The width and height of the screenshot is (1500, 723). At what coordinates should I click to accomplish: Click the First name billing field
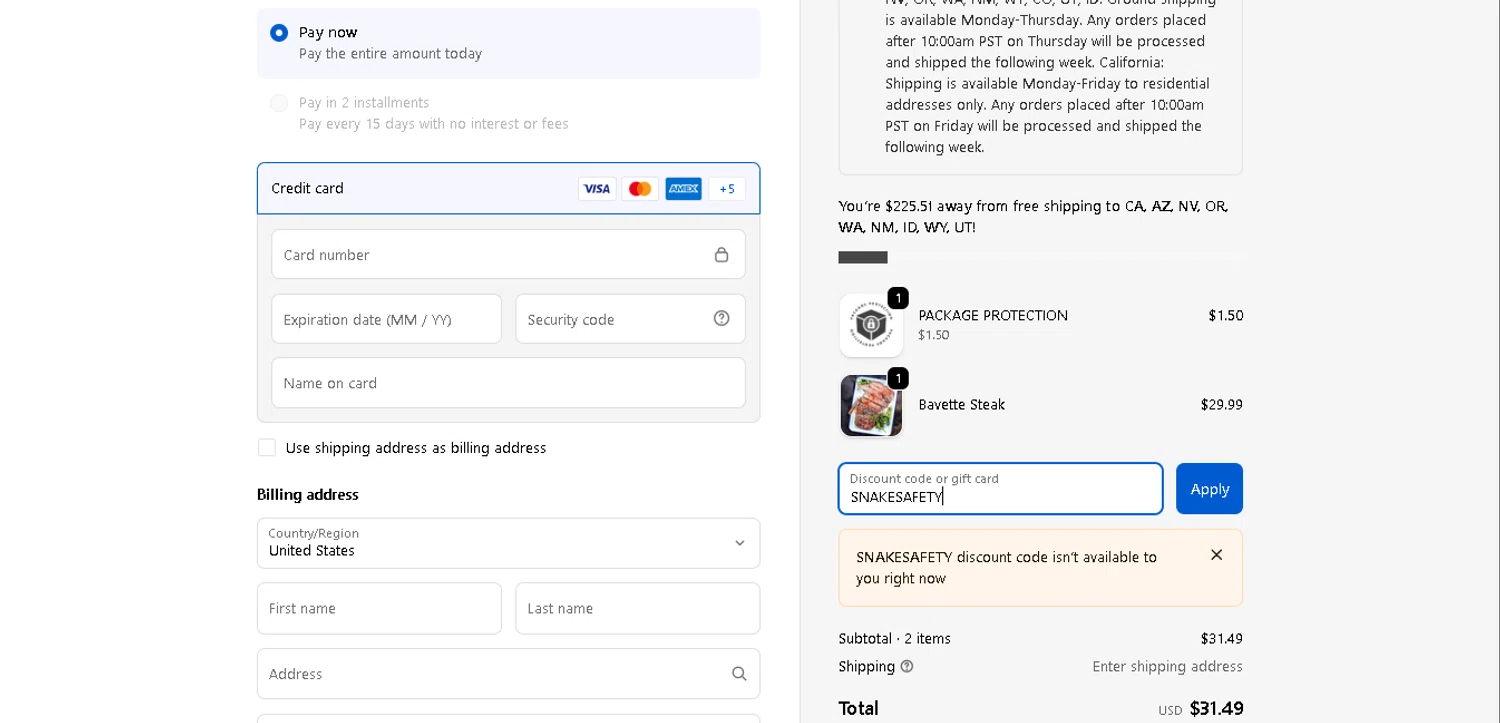[x=379, y=608]
